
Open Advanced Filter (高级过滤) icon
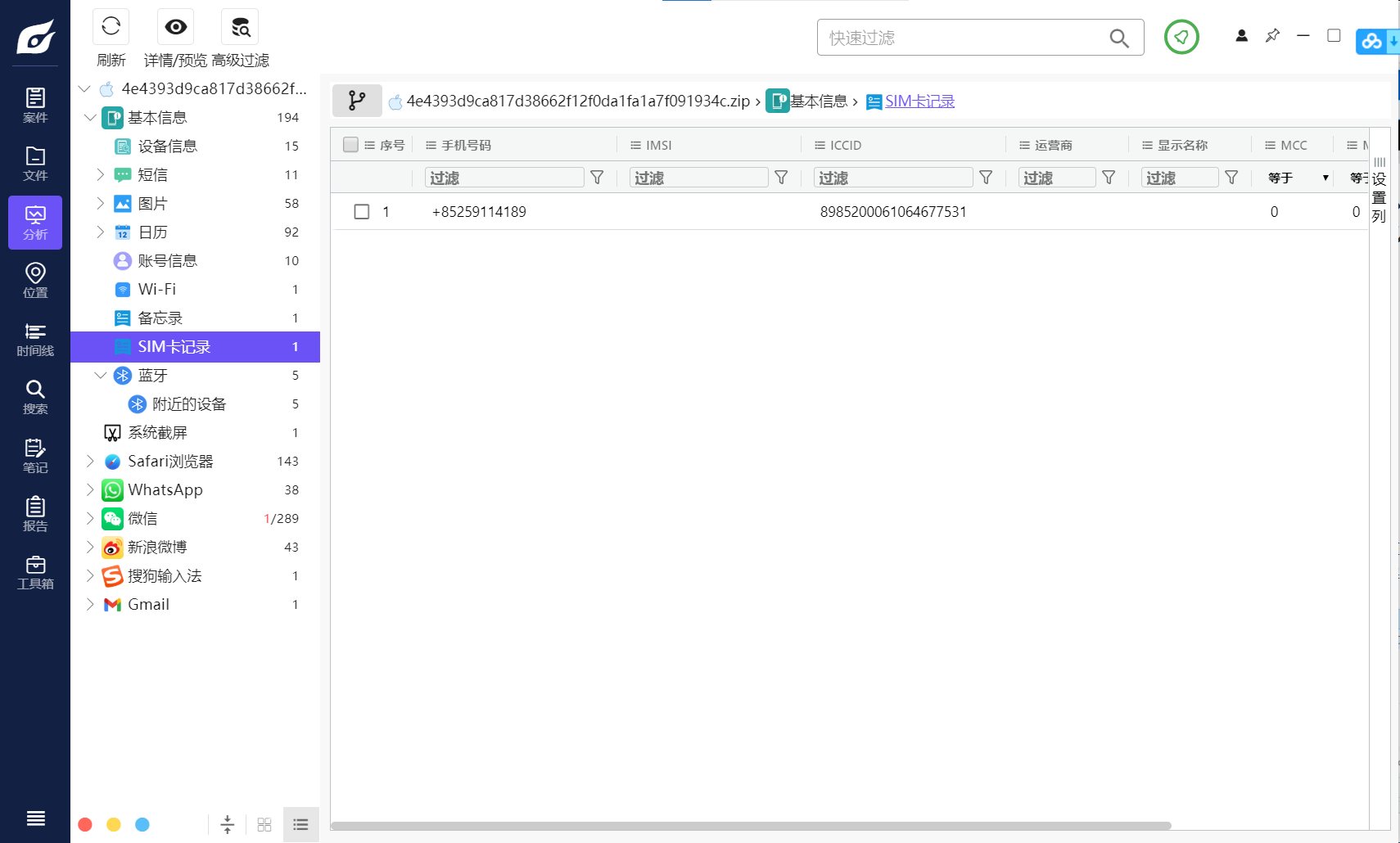coord(240,27)
